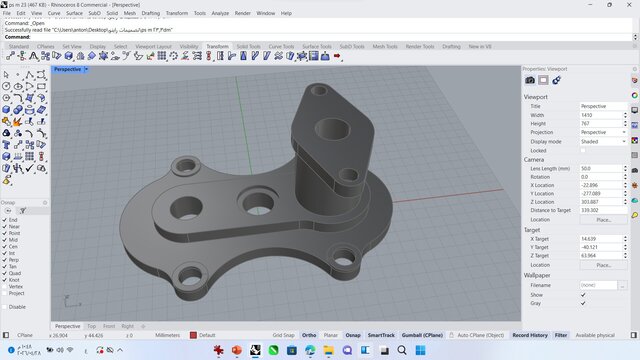Click the Explode orange burst icon
640x360 pixels.
click(18, 122)
